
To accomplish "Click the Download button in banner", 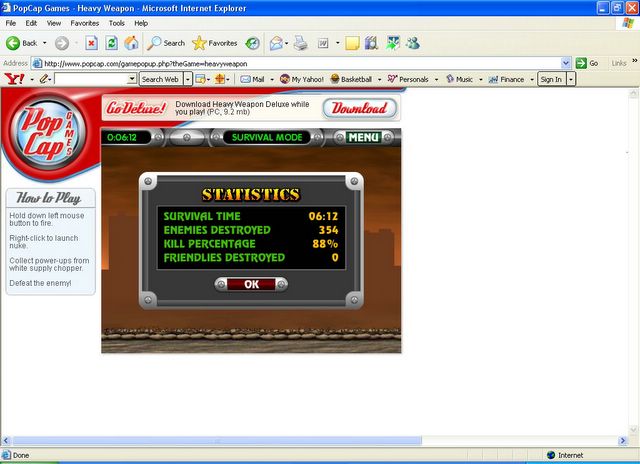I will coord(359,108).
